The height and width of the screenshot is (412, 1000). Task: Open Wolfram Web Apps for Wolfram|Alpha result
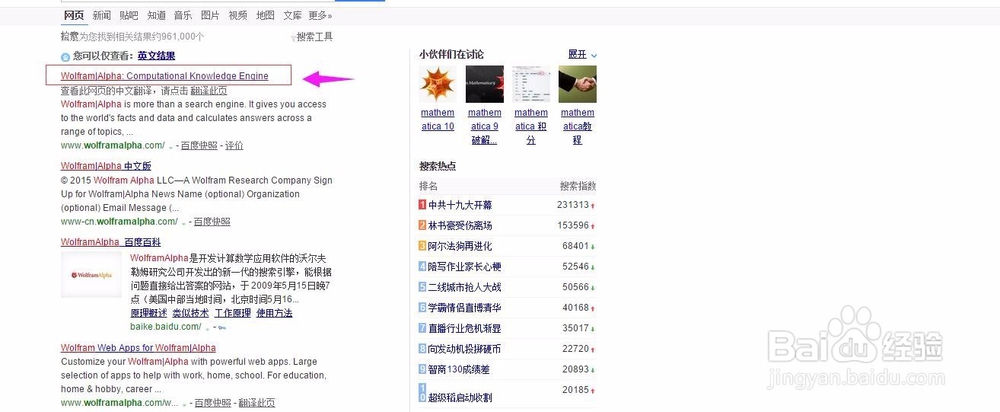point(138,348)
